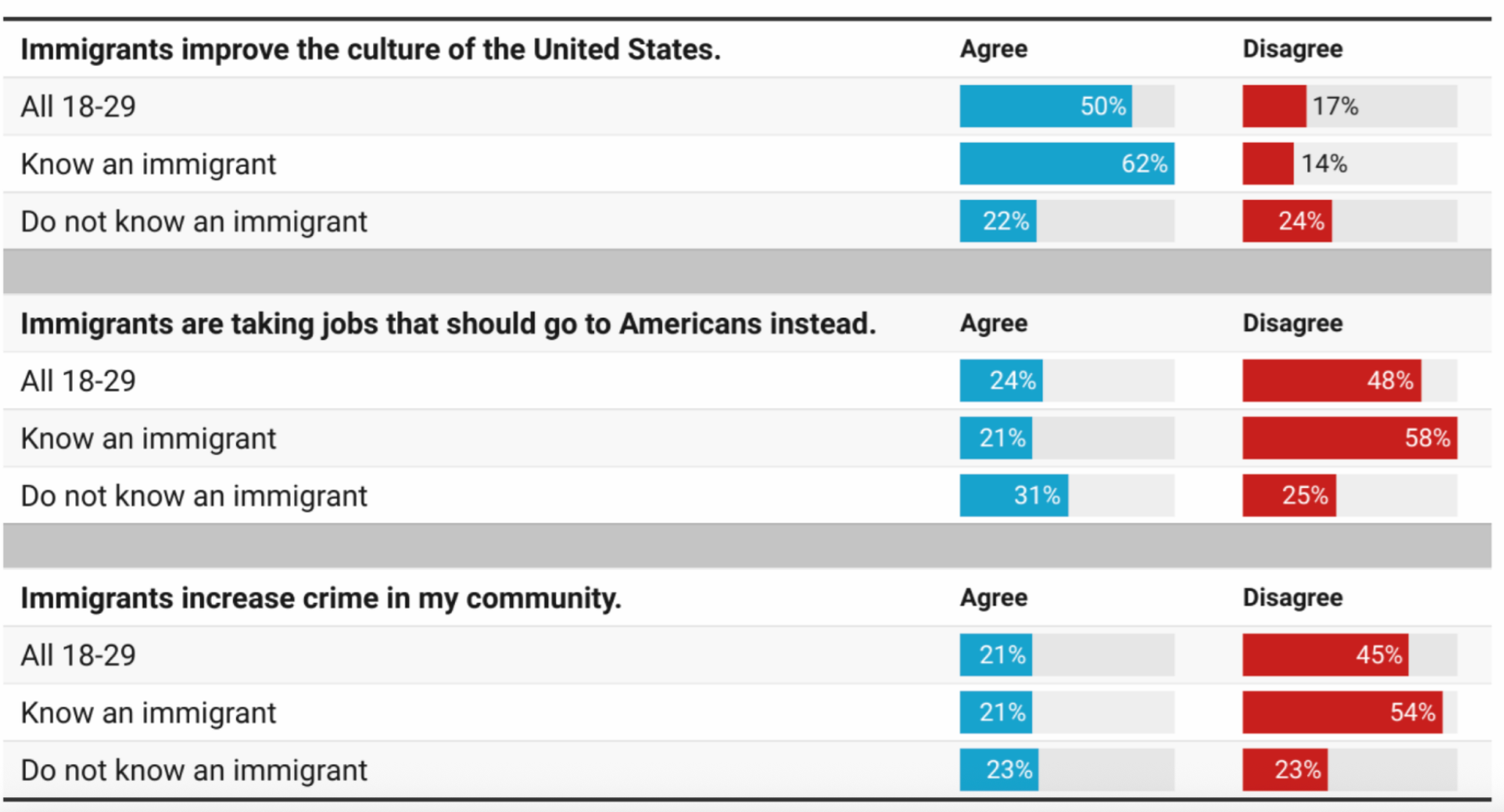The height and width of the screenshot is (812, 1504).
Task: Select the 17% disagree red bar
Action: (x=1274, y=106)
